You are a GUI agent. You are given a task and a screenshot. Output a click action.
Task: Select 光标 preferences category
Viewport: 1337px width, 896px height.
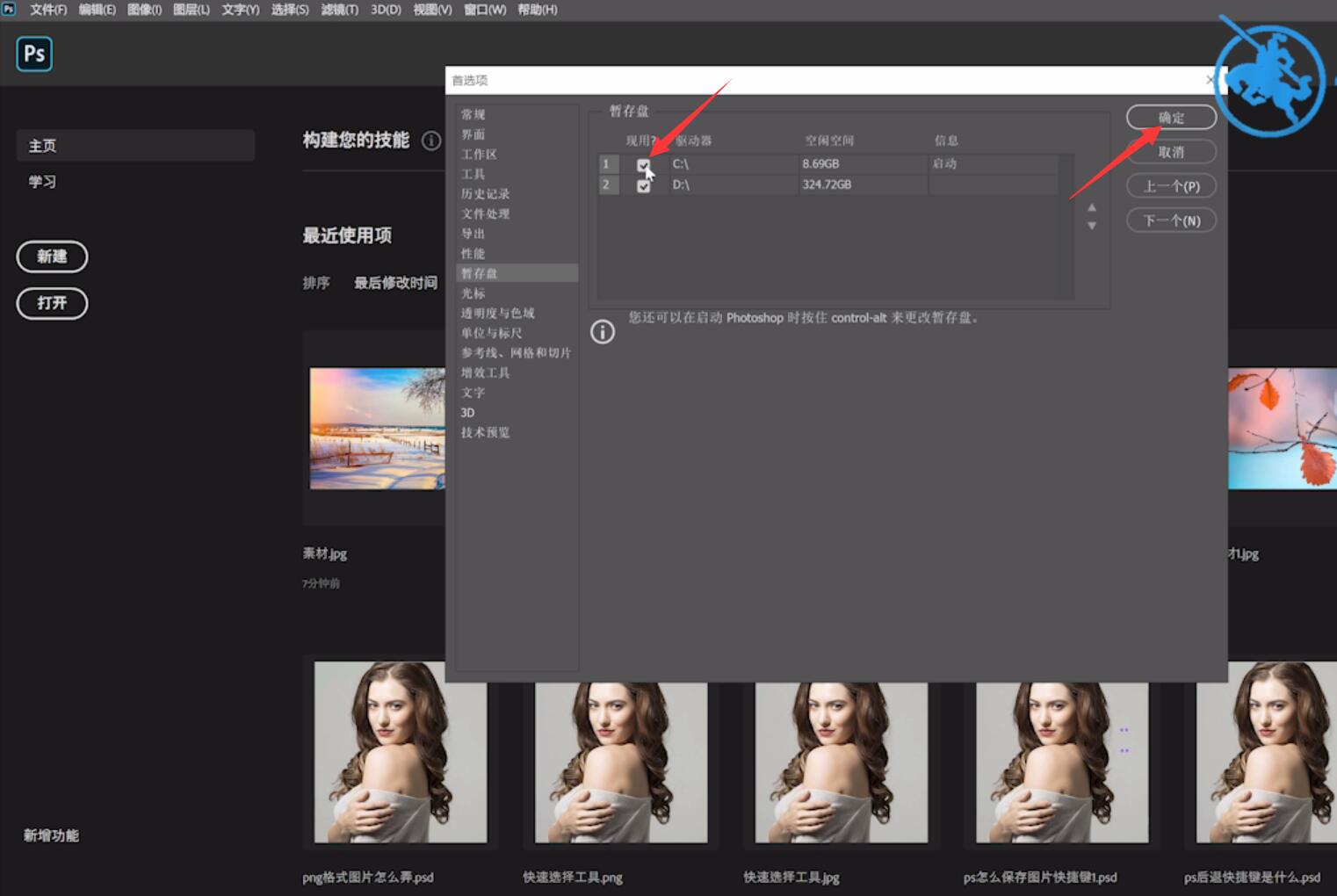pos(473,293)
